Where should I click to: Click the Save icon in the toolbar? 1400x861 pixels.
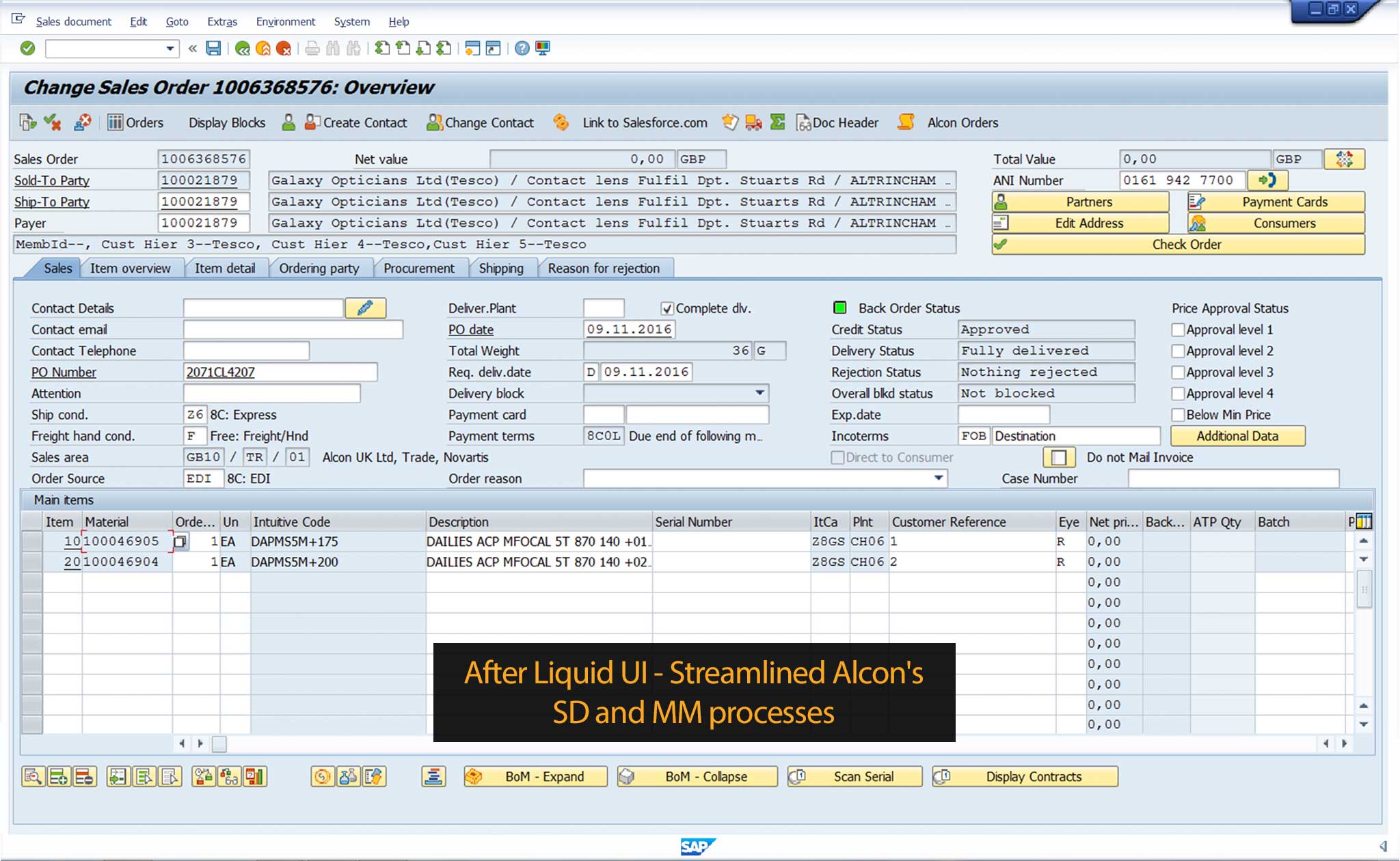[213, 49]
